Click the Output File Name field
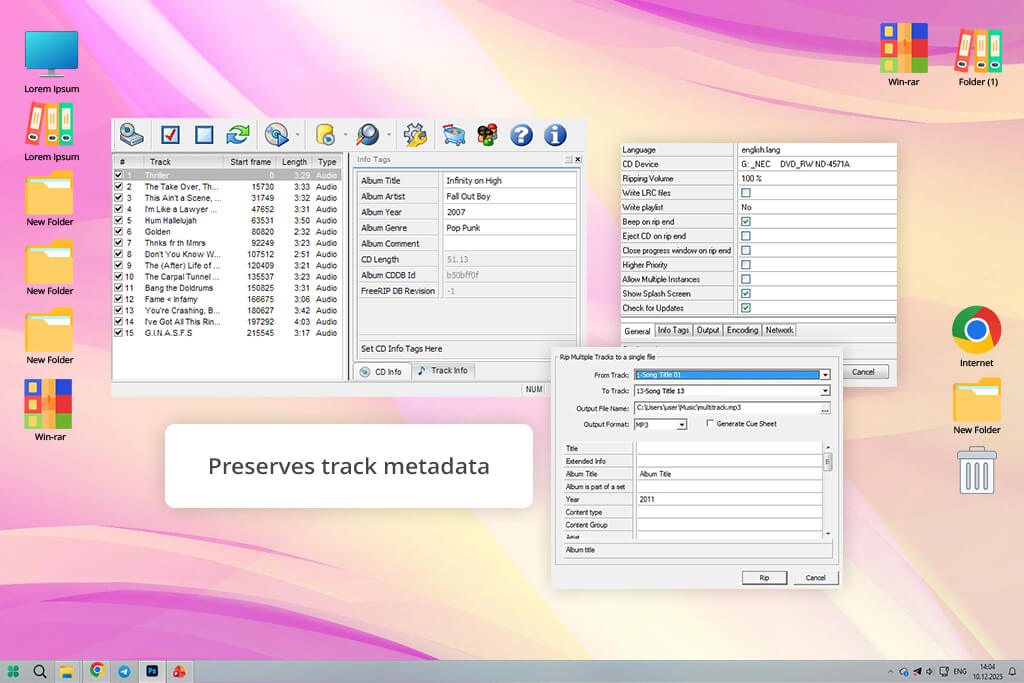Viewport: 1024px width, 683px height. point(727,408)
